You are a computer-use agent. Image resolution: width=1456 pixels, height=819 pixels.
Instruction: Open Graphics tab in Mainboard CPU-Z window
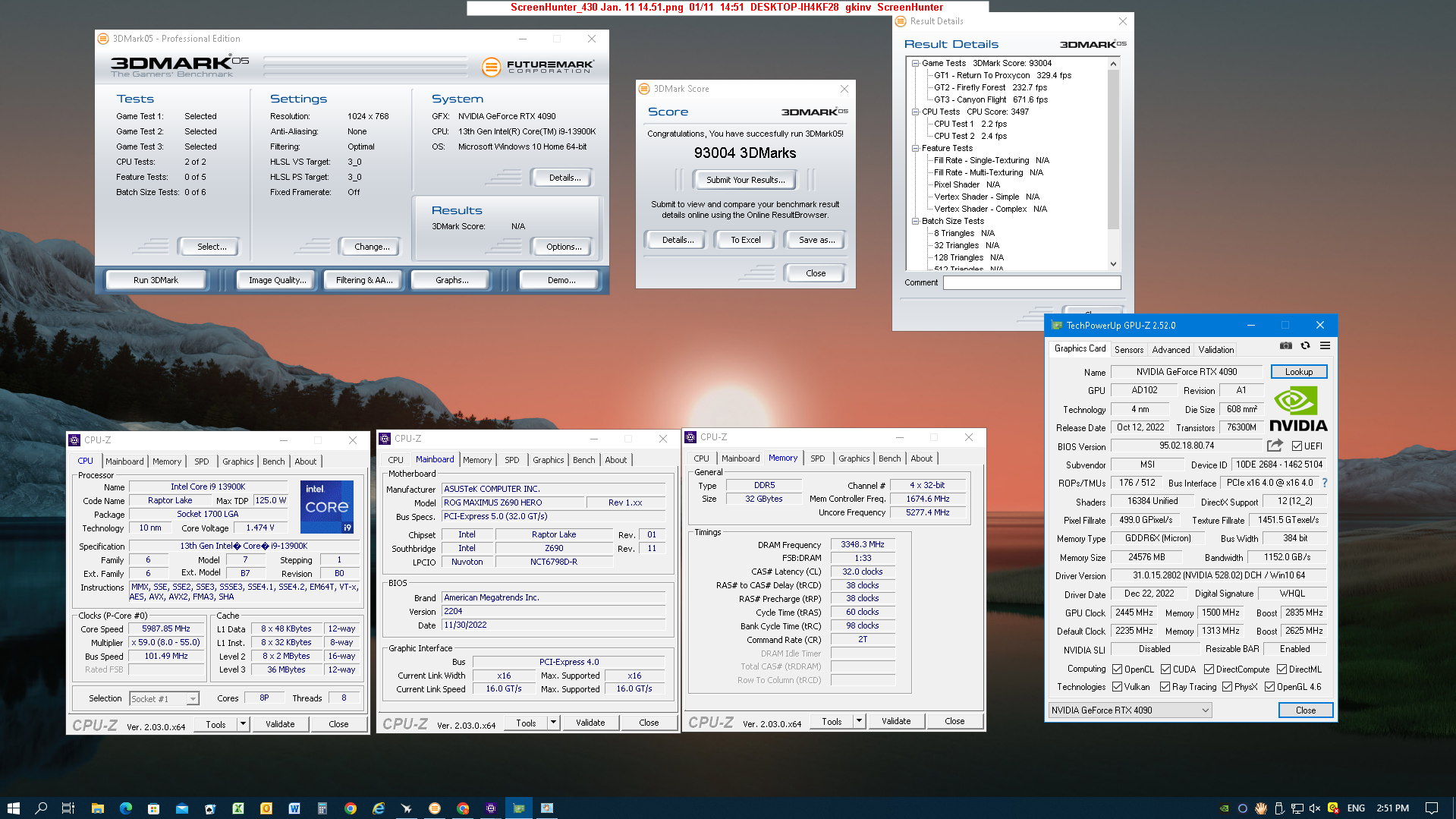(548, 460)
